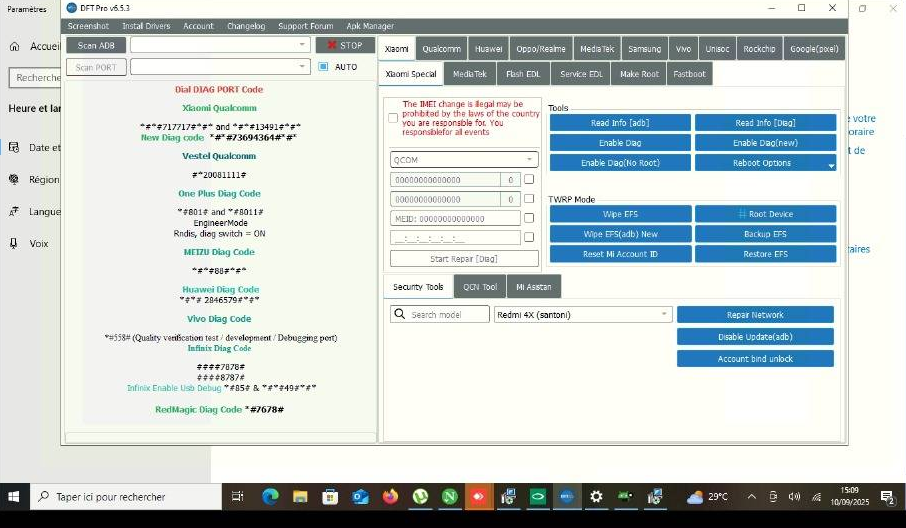Click Reset Mi Account ID button
The width and height of the screenshot is (906, 528).
point(620,254)
